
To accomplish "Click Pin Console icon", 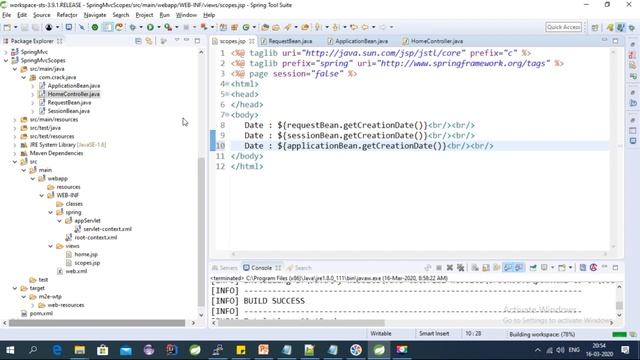I will [533, 268].
